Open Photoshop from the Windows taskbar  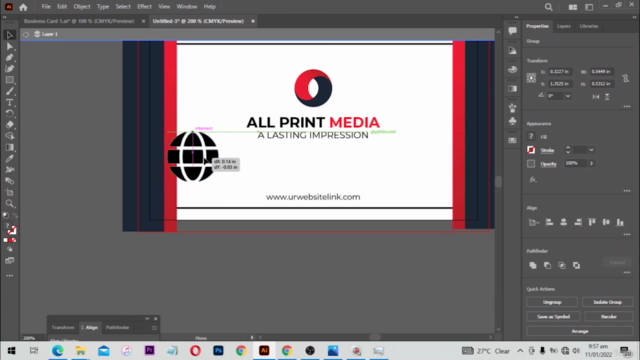pos(218,351)
